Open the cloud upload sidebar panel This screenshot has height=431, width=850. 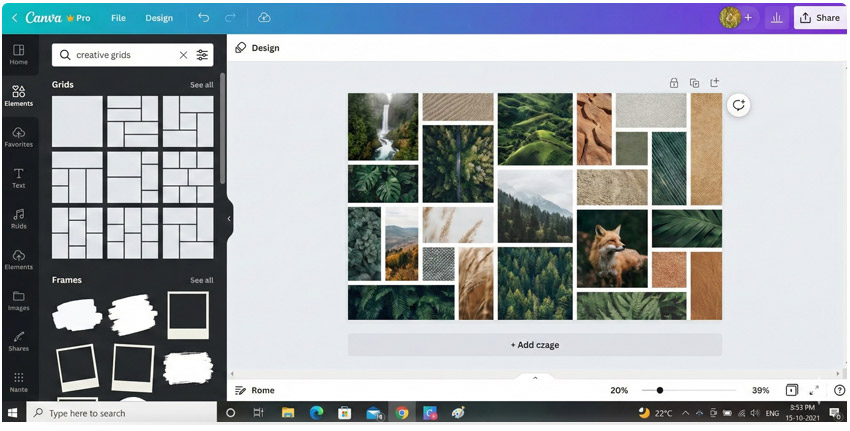(x=18, y=259)
